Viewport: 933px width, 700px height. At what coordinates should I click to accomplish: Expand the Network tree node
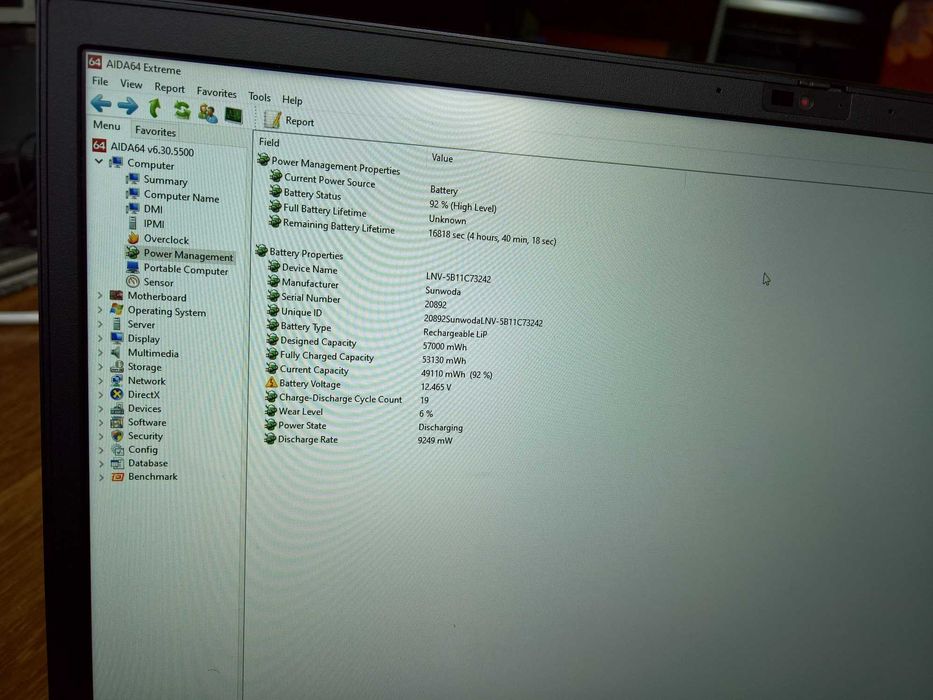tap(100, 380)
